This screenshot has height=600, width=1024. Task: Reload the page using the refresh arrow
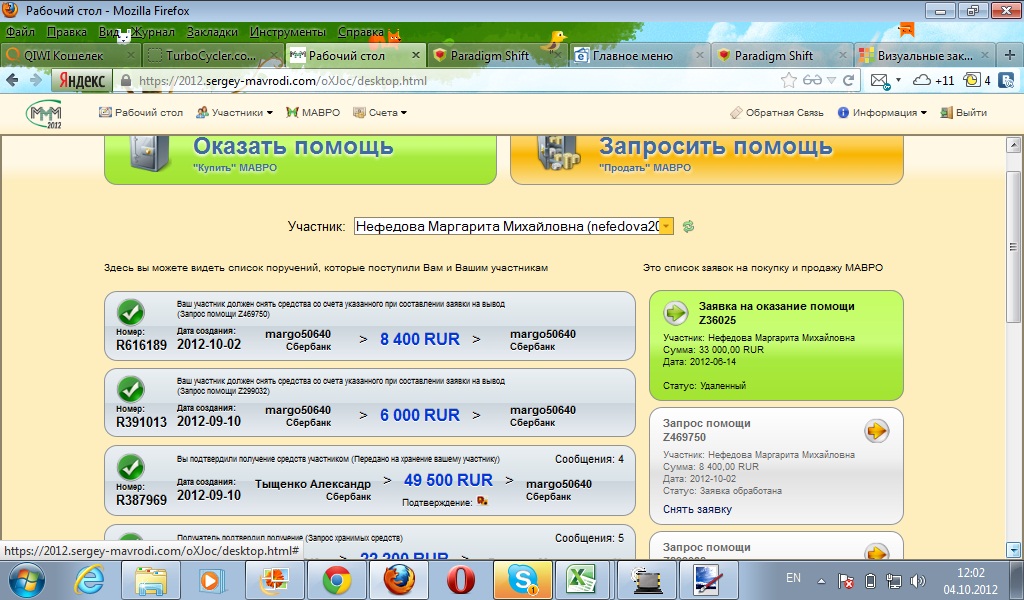[x=848, y=80]
